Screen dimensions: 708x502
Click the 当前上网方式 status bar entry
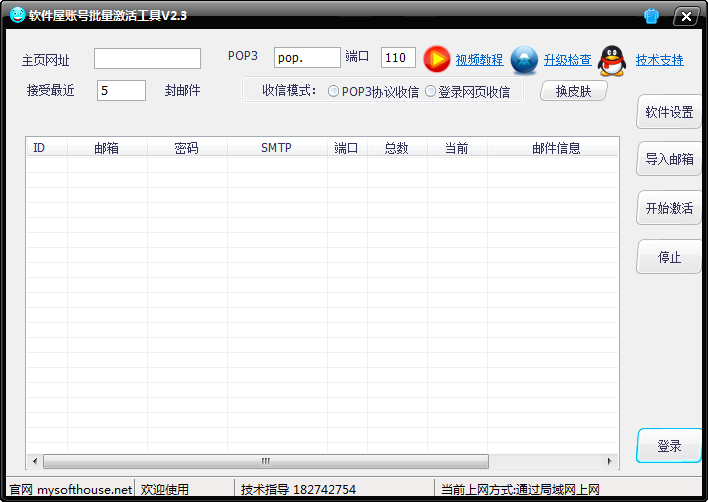pos(520,489)
